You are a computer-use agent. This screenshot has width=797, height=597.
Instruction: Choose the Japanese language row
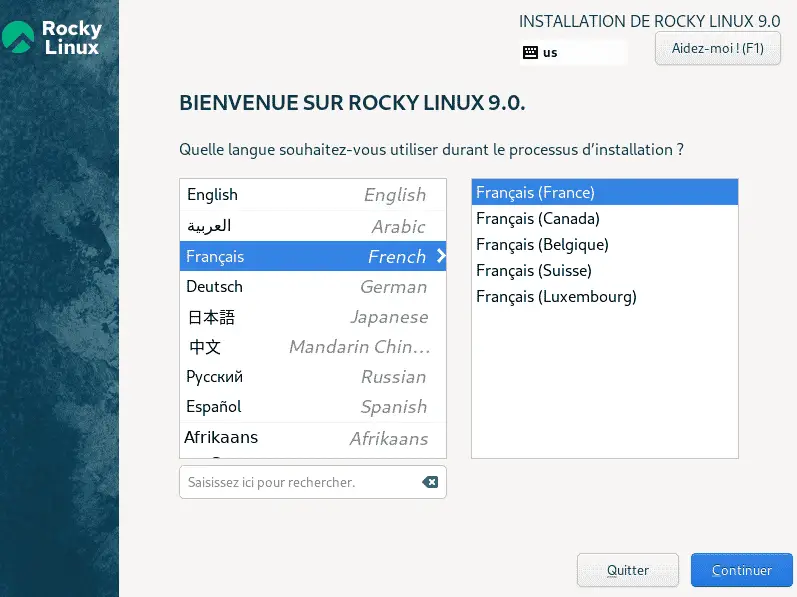tap(313, 317)
